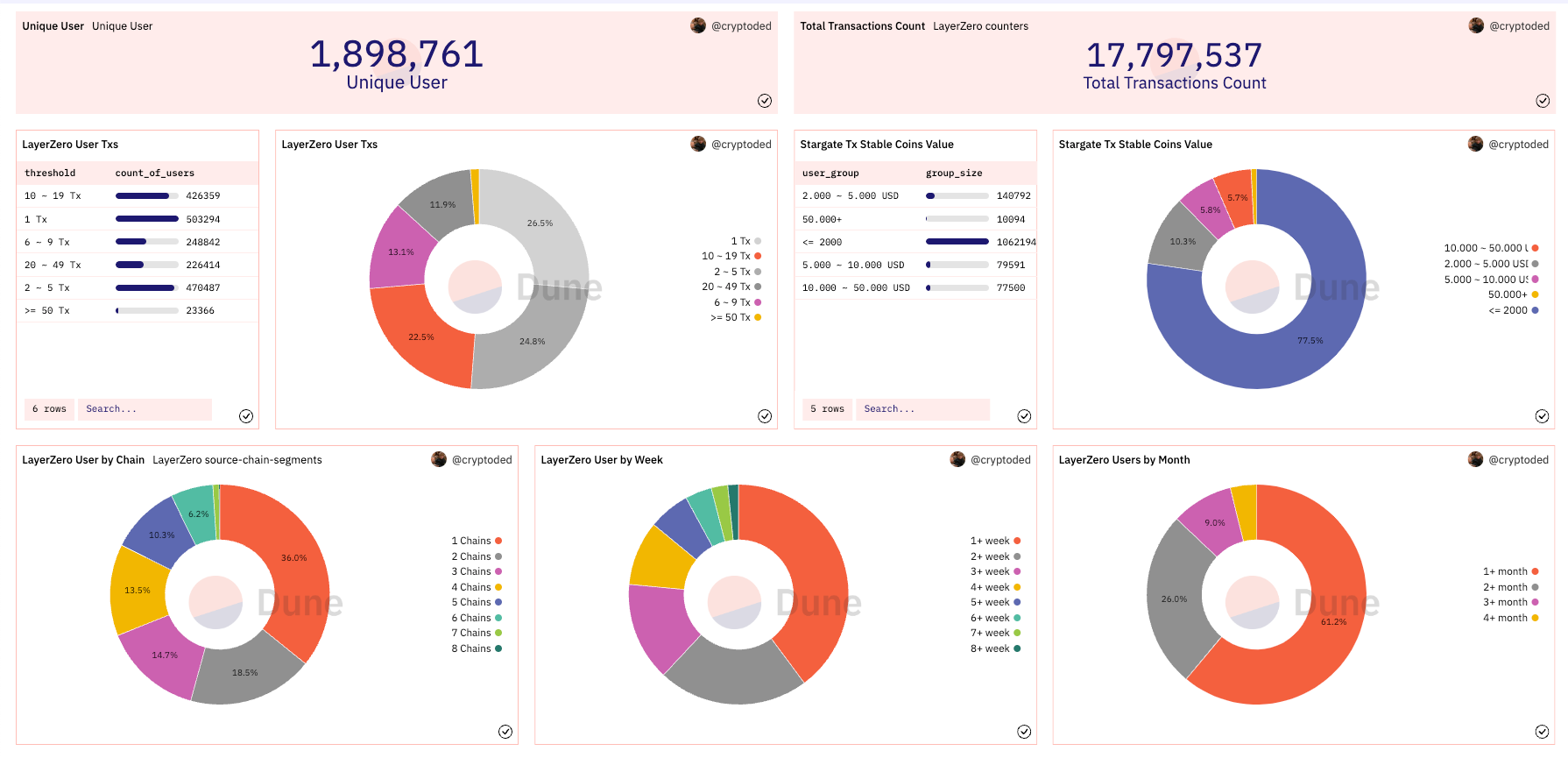The height and width of the screenshot is (758, 1568).
Task: Click cryptoded avatar on Stargate Stable Coins chart
Action: pos(1475,144)
